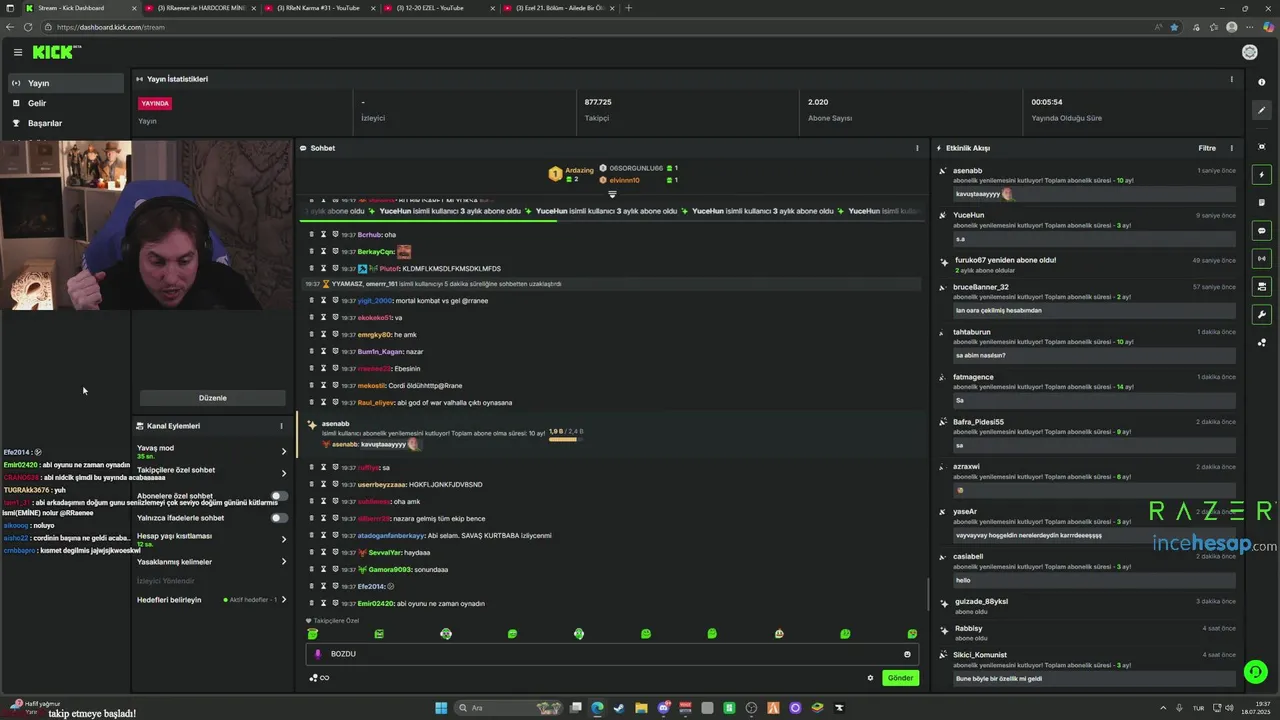The width and height of the screenshot is (1280, 720).
Task: Switch to the RRaenee ile HARDCORE browser tab
Action: [199, 8]
